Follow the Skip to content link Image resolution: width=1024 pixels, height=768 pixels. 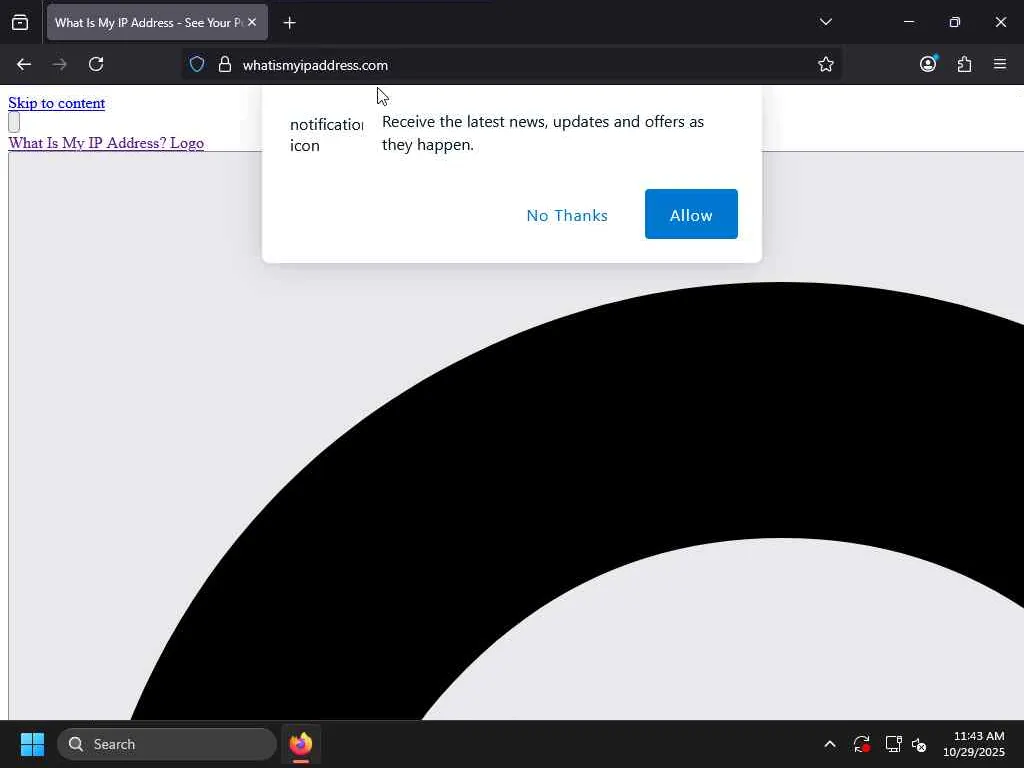pyautogui.click(x=57, y=103)
